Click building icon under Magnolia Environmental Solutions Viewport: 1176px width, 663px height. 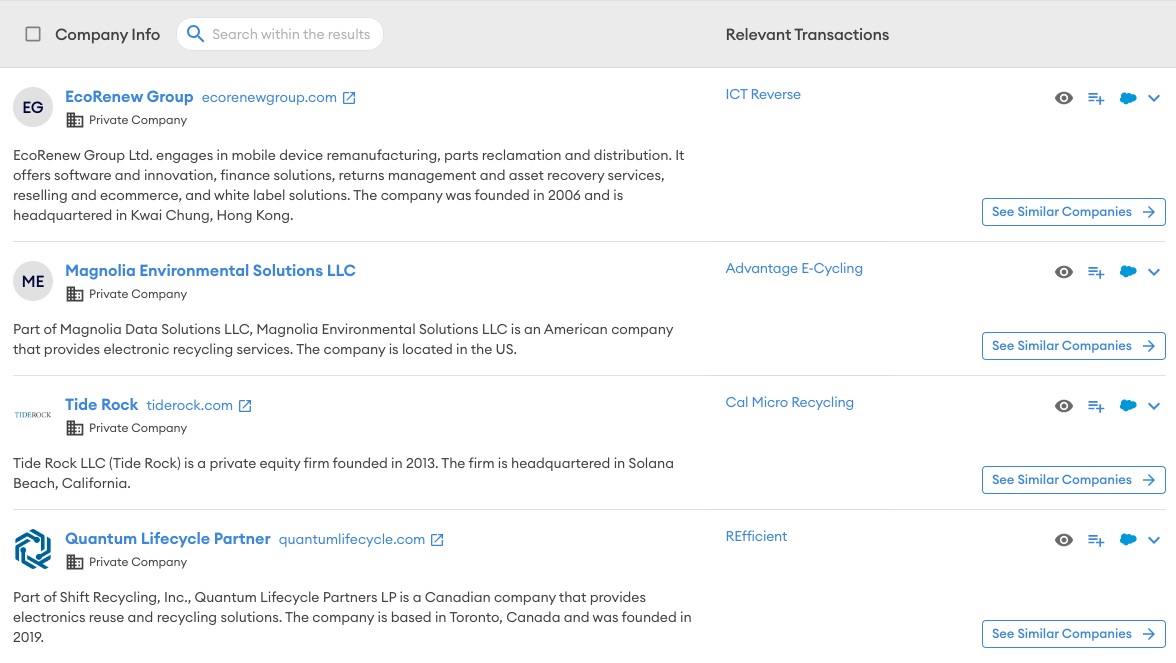tap(75, 294)
